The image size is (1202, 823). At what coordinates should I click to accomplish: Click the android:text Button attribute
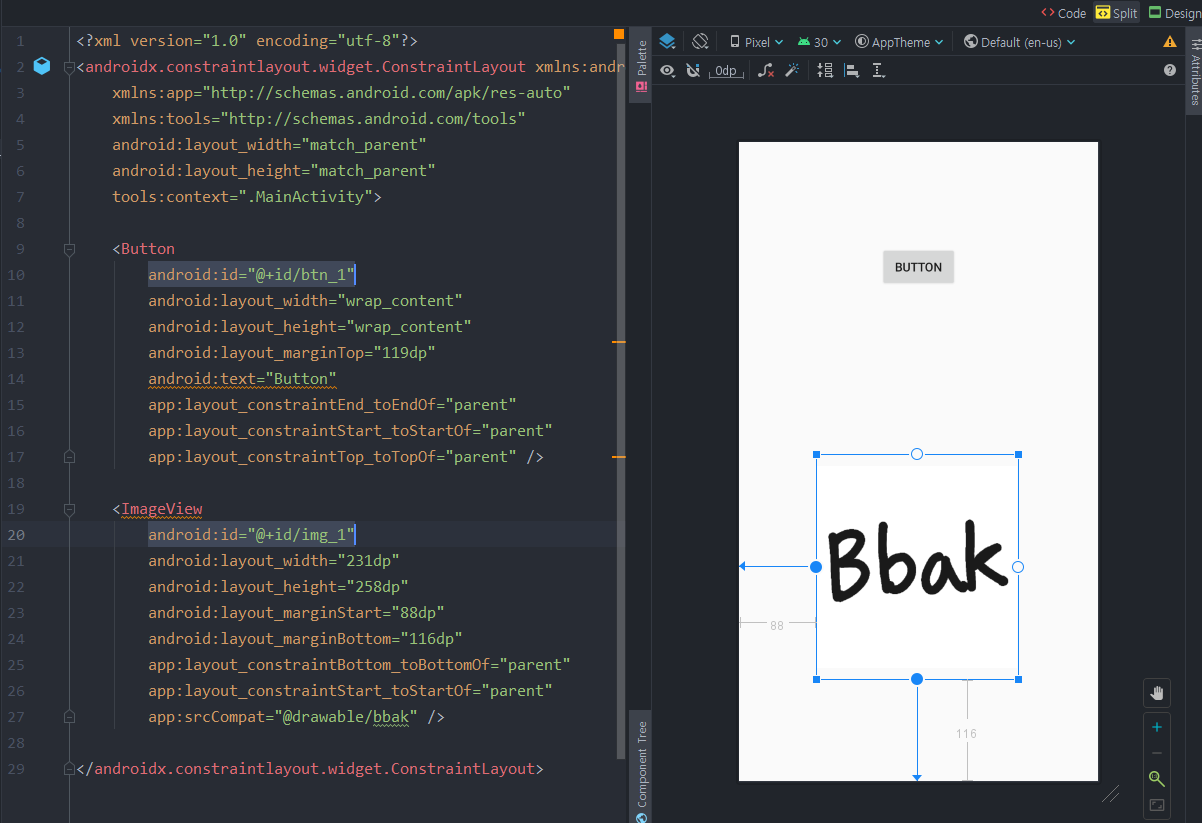pyautogui.click(x=242, y=379)
